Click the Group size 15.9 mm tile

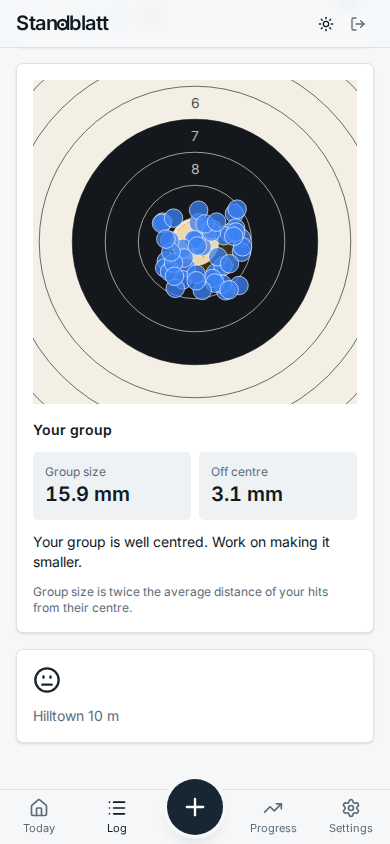(x=112, y=486)
